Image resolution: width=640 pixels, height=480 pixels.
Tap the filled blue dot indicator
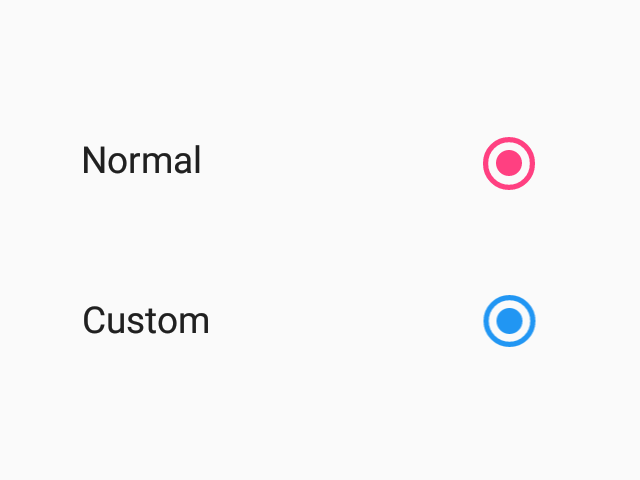509,321
